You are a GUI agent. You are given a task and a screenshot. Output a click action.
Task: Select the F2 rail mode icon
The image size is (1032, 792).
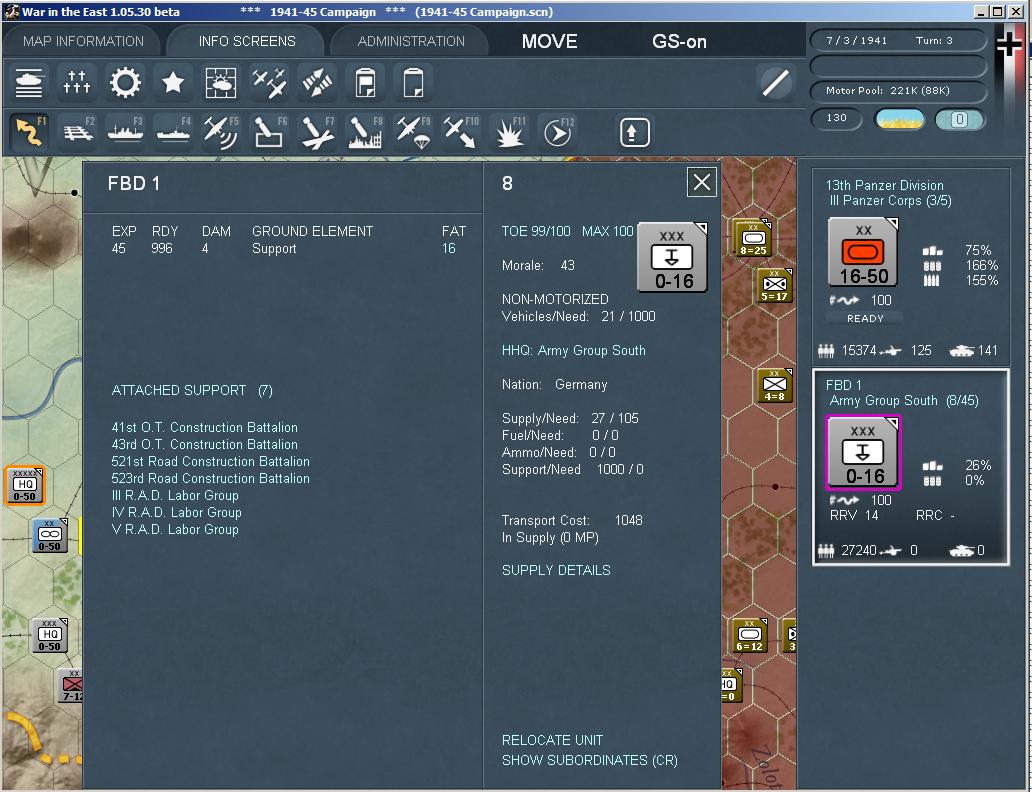coord(78,131)
